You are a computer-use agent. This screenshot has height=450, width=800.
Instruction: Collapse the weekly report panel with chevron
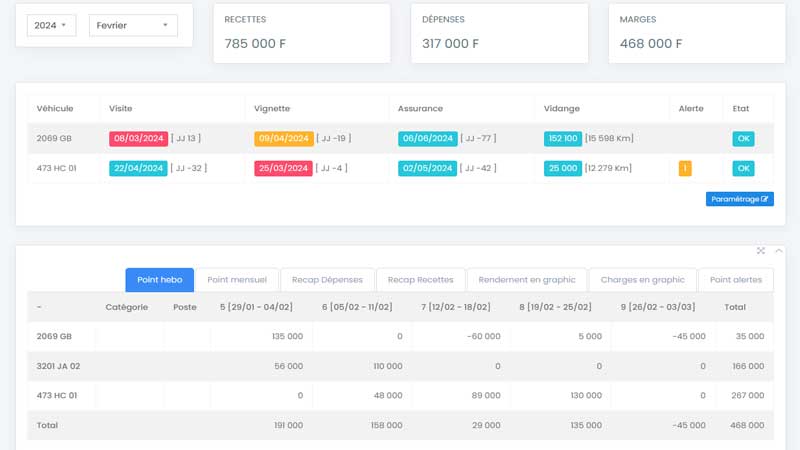[779, 250]
